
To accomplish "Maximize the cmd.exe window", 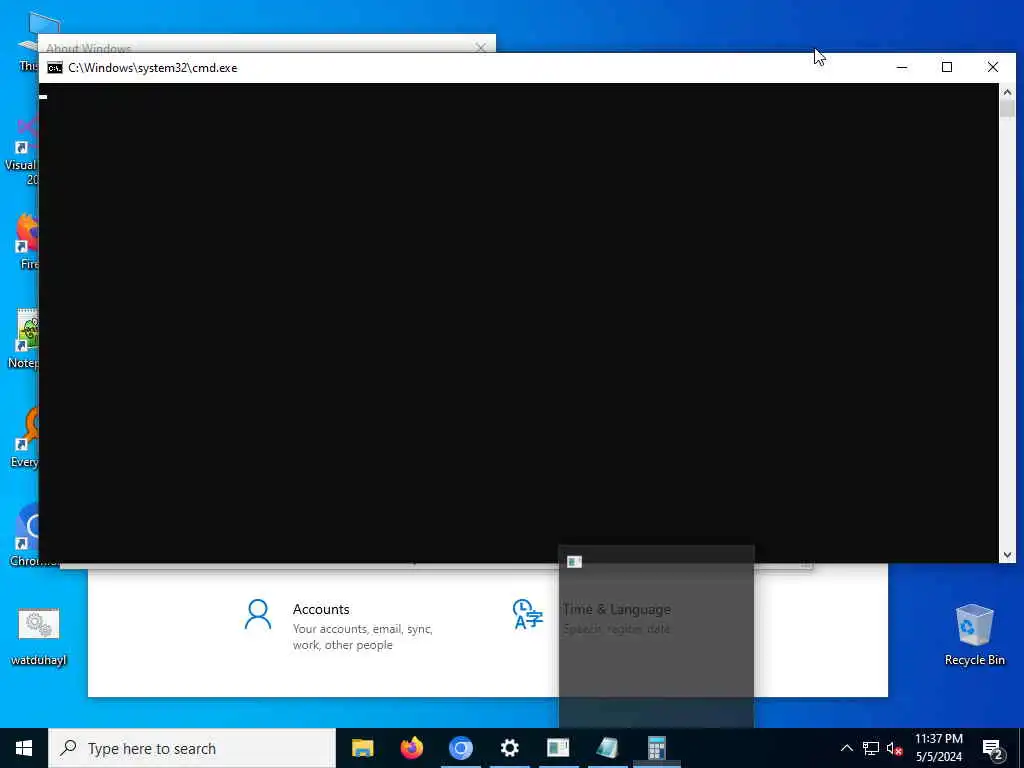I will [947, 67].
